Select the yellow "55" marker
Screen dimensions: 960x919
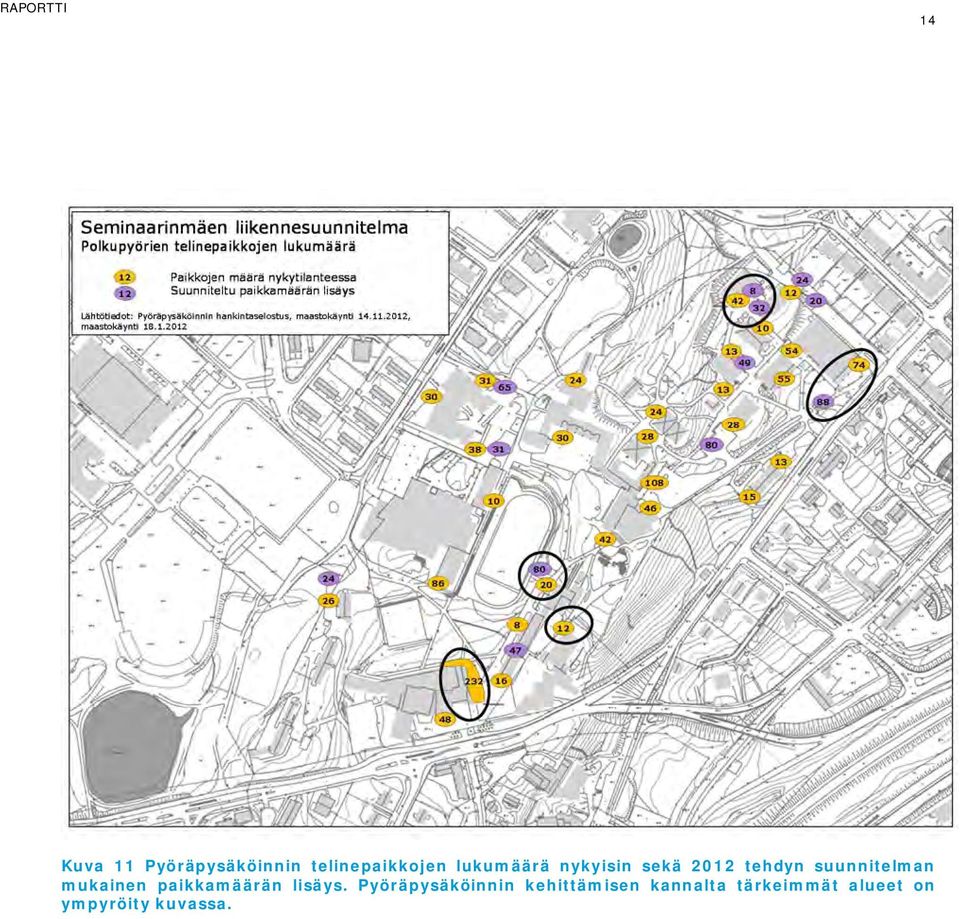784,379
